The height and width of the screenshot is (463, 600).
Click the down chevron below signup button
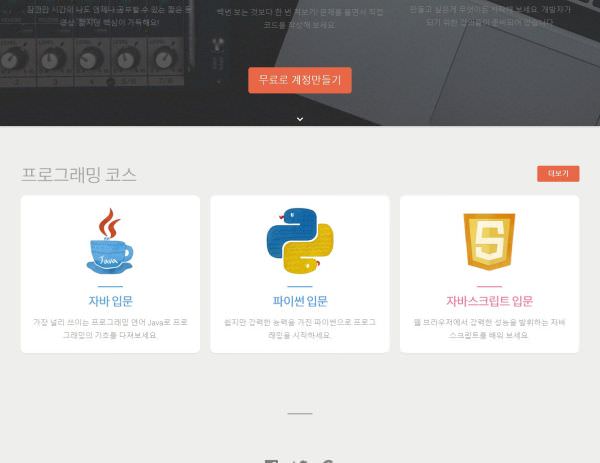pyautogui.click(x=300, y=119)
